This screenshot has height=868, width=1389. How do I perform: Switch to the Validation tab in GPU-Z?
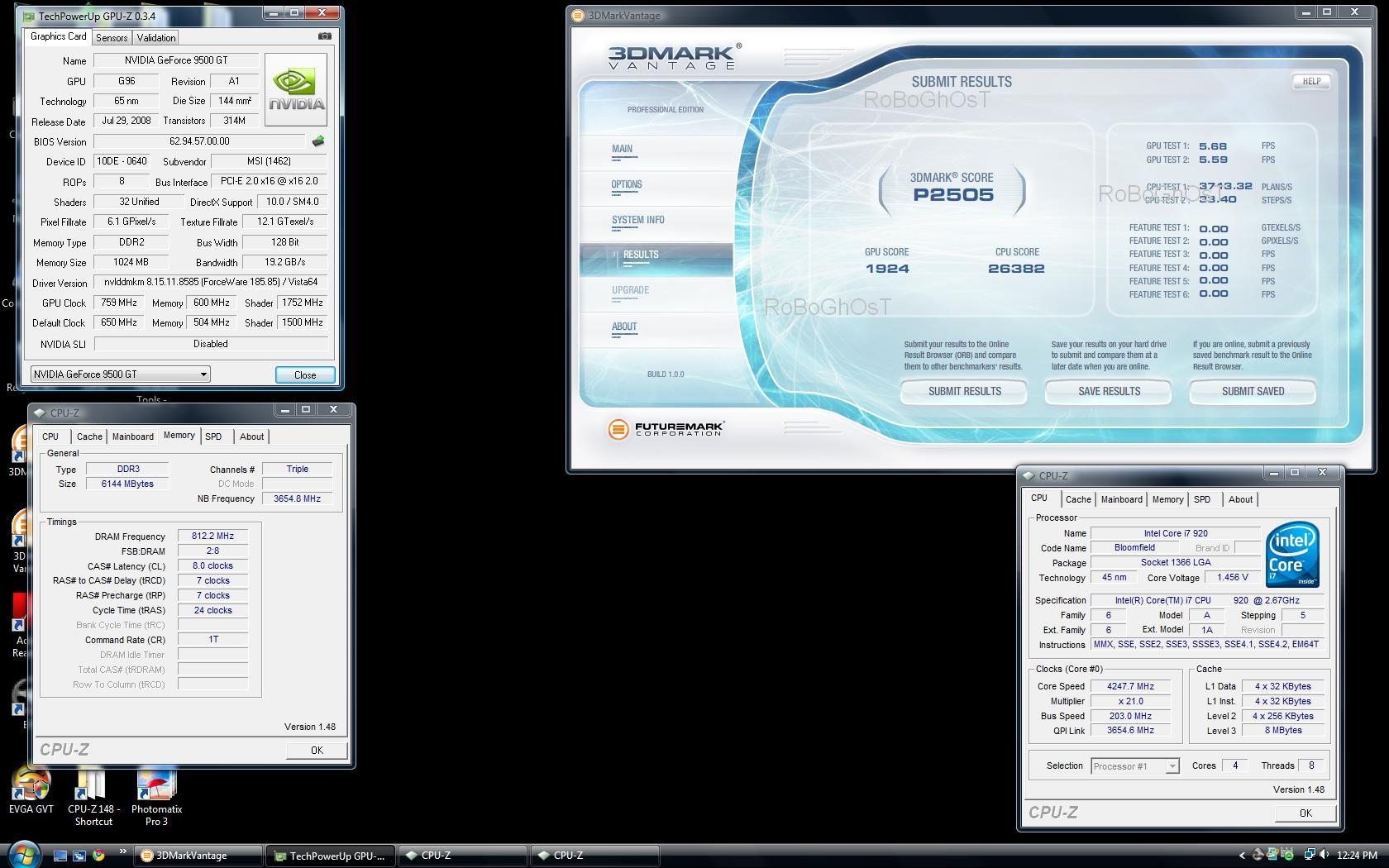click(156, 37)
